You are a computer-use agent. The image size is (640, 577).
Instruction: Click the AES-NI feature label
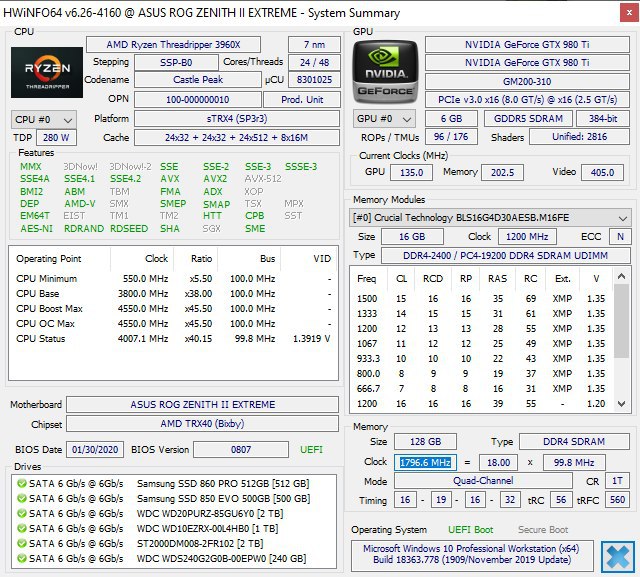[x=37, y=229]
